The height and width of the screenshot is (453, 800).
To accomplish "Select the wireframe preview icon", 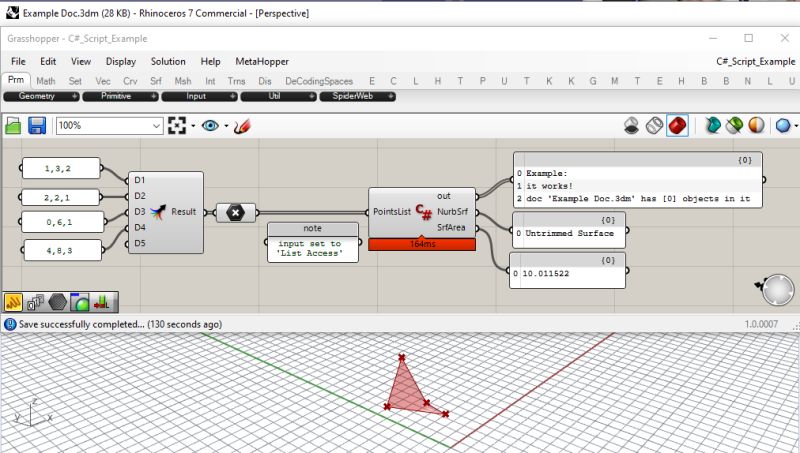I will click(654, 125).
